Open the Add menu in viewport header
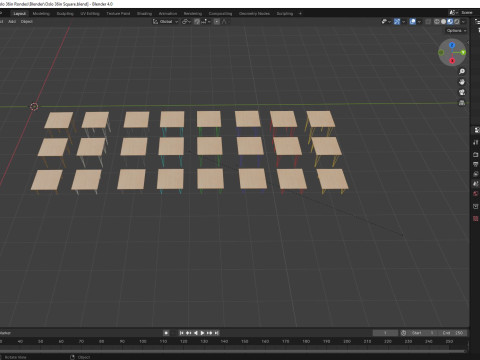The image size is (480, 360). pos(12,21)
